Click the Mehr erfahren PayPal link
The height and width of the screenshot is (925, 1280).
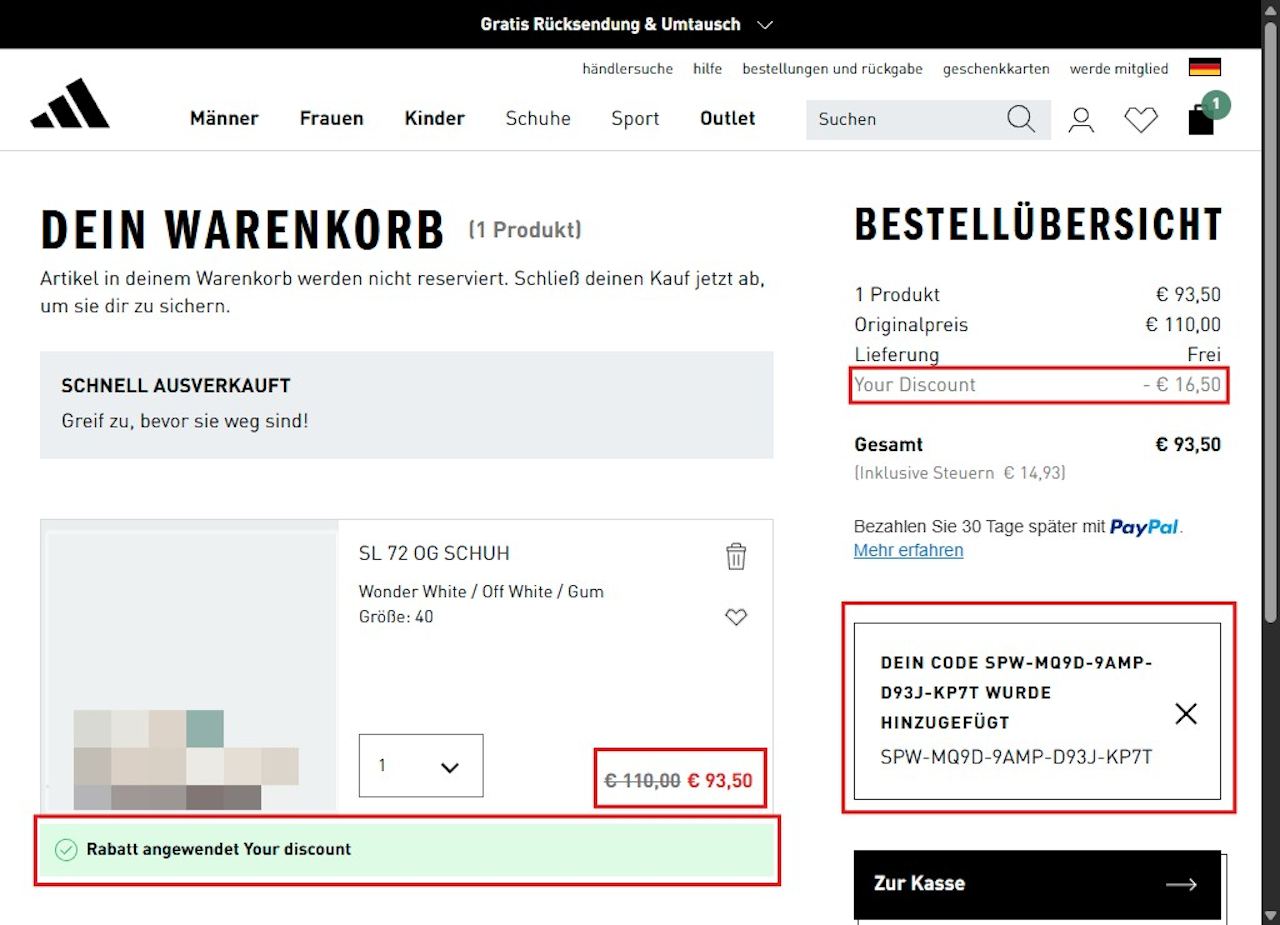point(909,551)
